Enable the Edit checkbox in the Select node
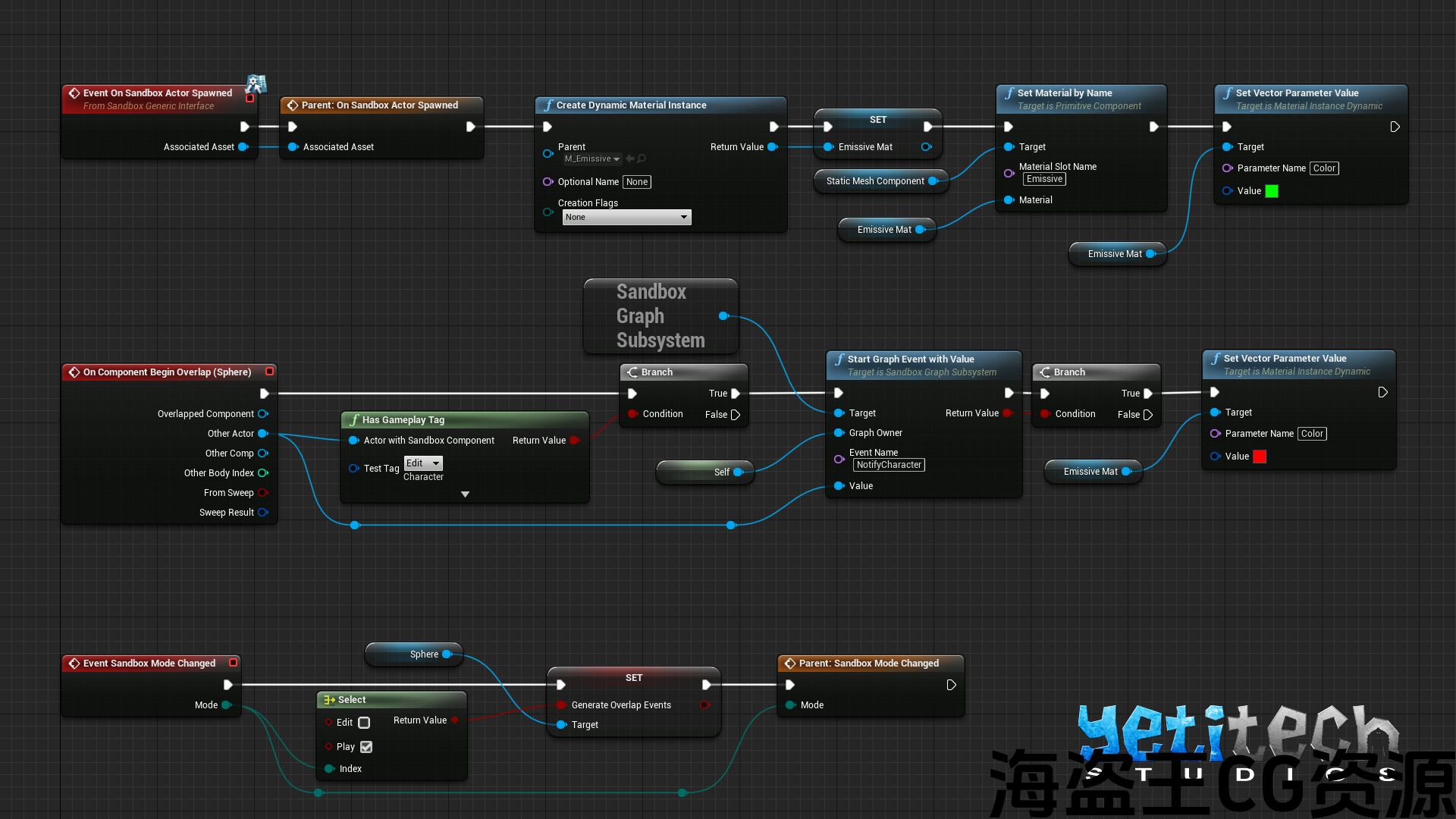1456x819 pixels. (364, 723)
